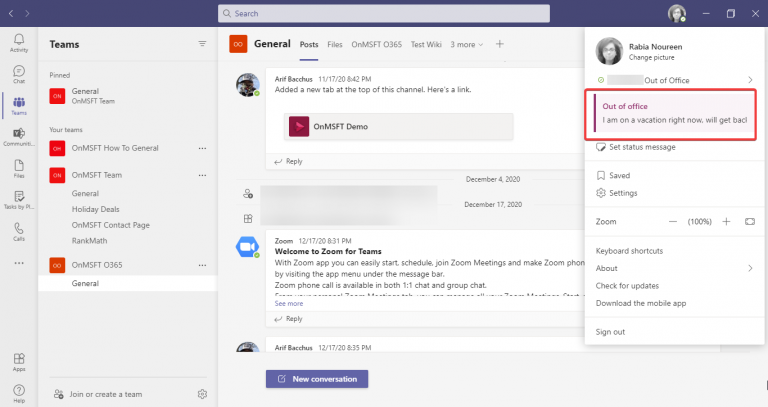The height and width of the screenshot is (407, 768).
Task: Open the Files icon in sidebar
Action: (x=19, y=168)
